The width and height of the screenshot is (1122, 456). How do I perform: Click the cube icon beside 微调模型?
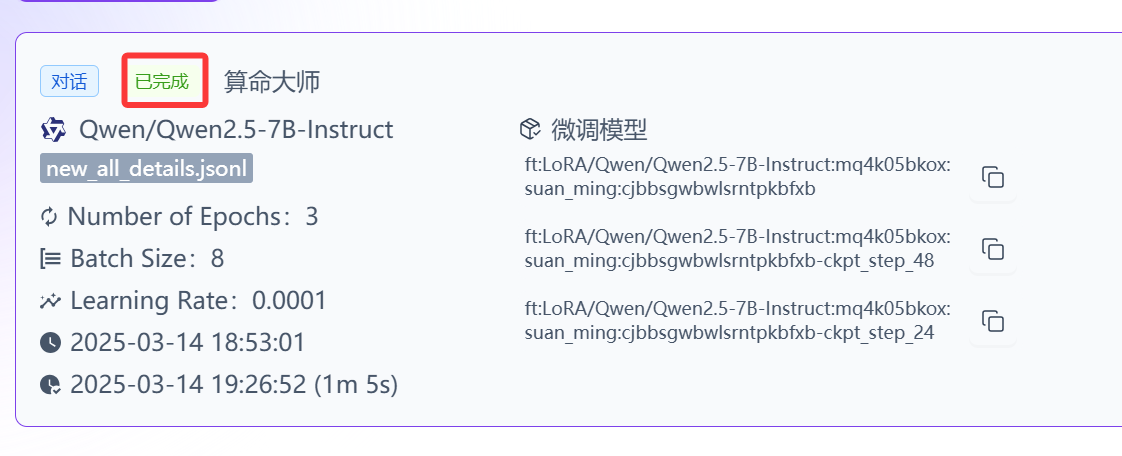[529, 130]
